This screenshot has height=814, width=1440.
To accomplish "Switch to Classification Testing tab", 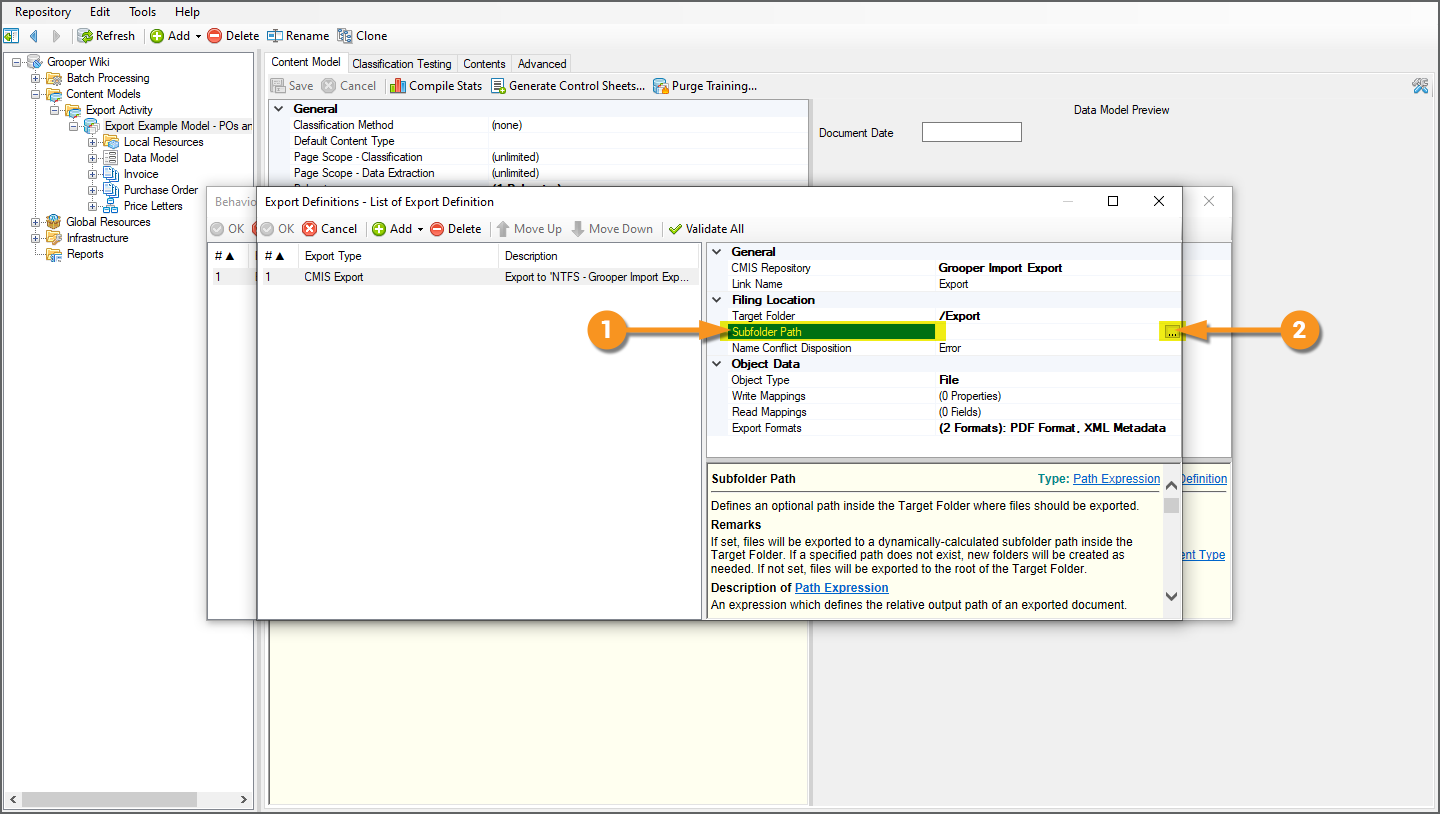I will pos(401,64).
